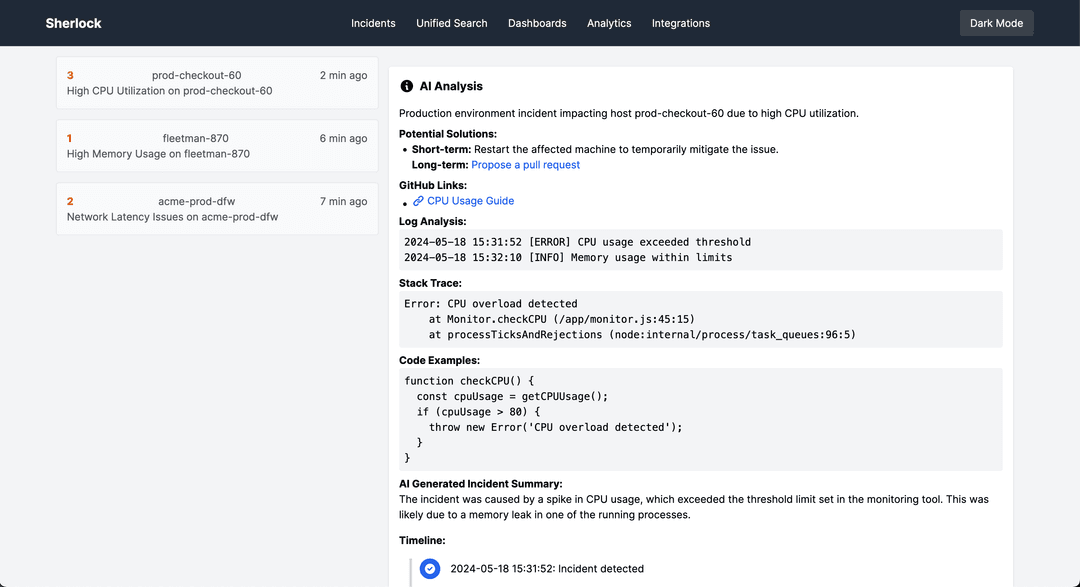Click severity number 2 on acme-prod-dfw

click(70, 201)
